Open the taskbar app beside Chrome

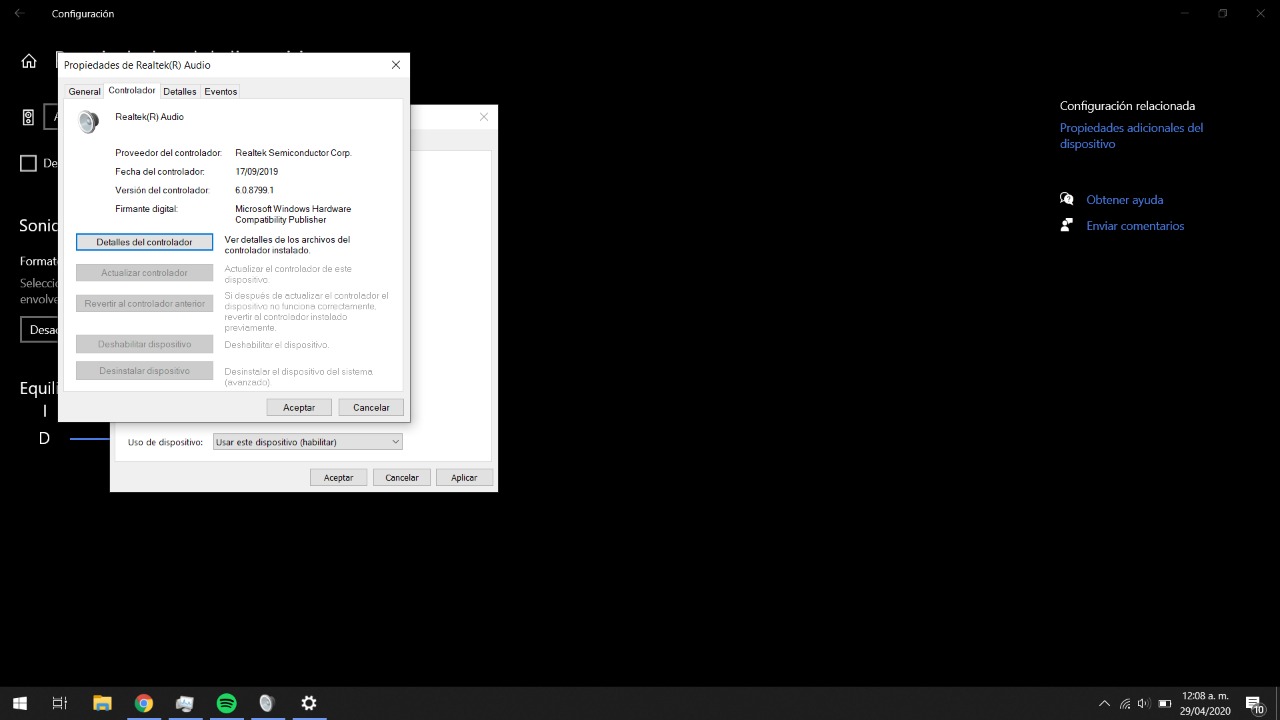(x=185, y=703)
